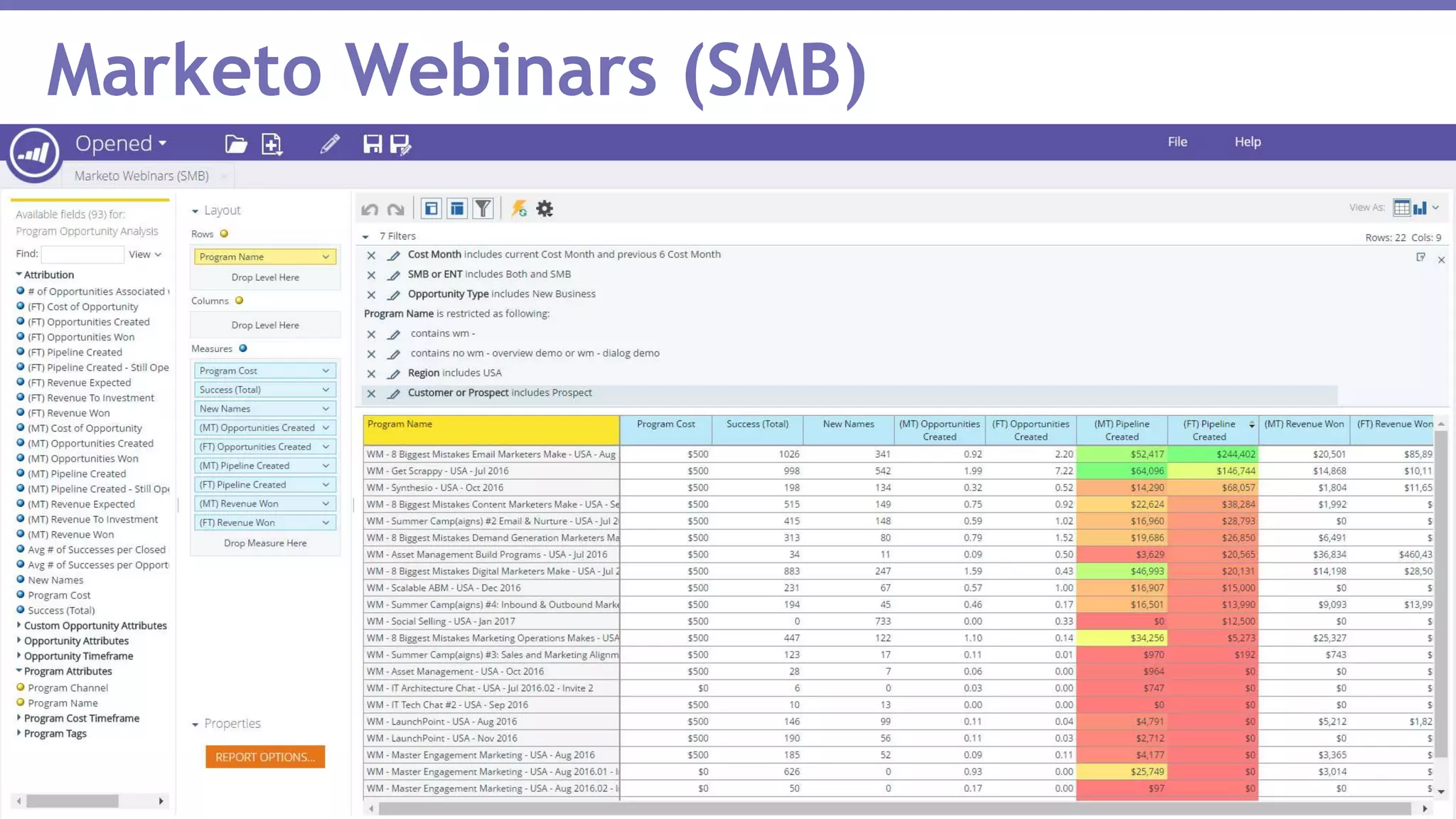Edit the SMB or ENT filter pencil
The width and height of the screenshot is (1456, 819).
pos(393,275)
